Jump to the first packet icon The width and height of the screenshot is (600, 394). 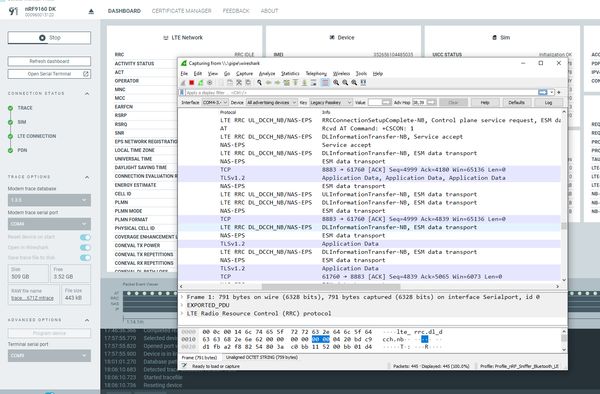[295, 83]
